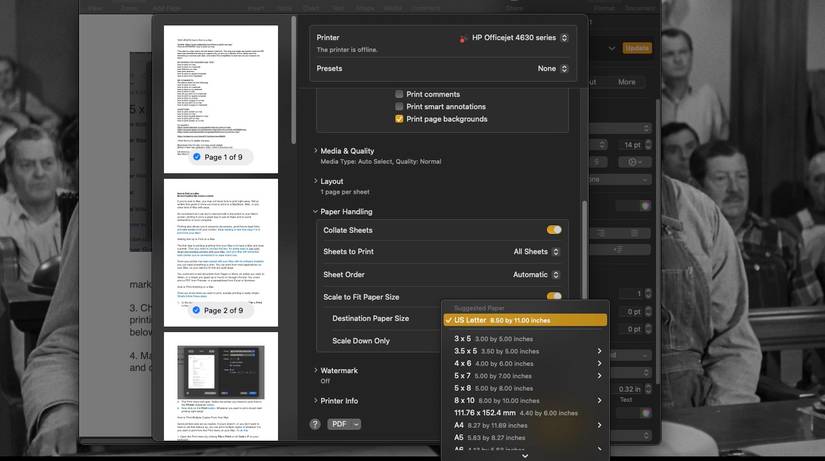The width and height of the screenshot is (825, 461).
Task: Open the PDF options dropdown arrow
Action: 356,424
